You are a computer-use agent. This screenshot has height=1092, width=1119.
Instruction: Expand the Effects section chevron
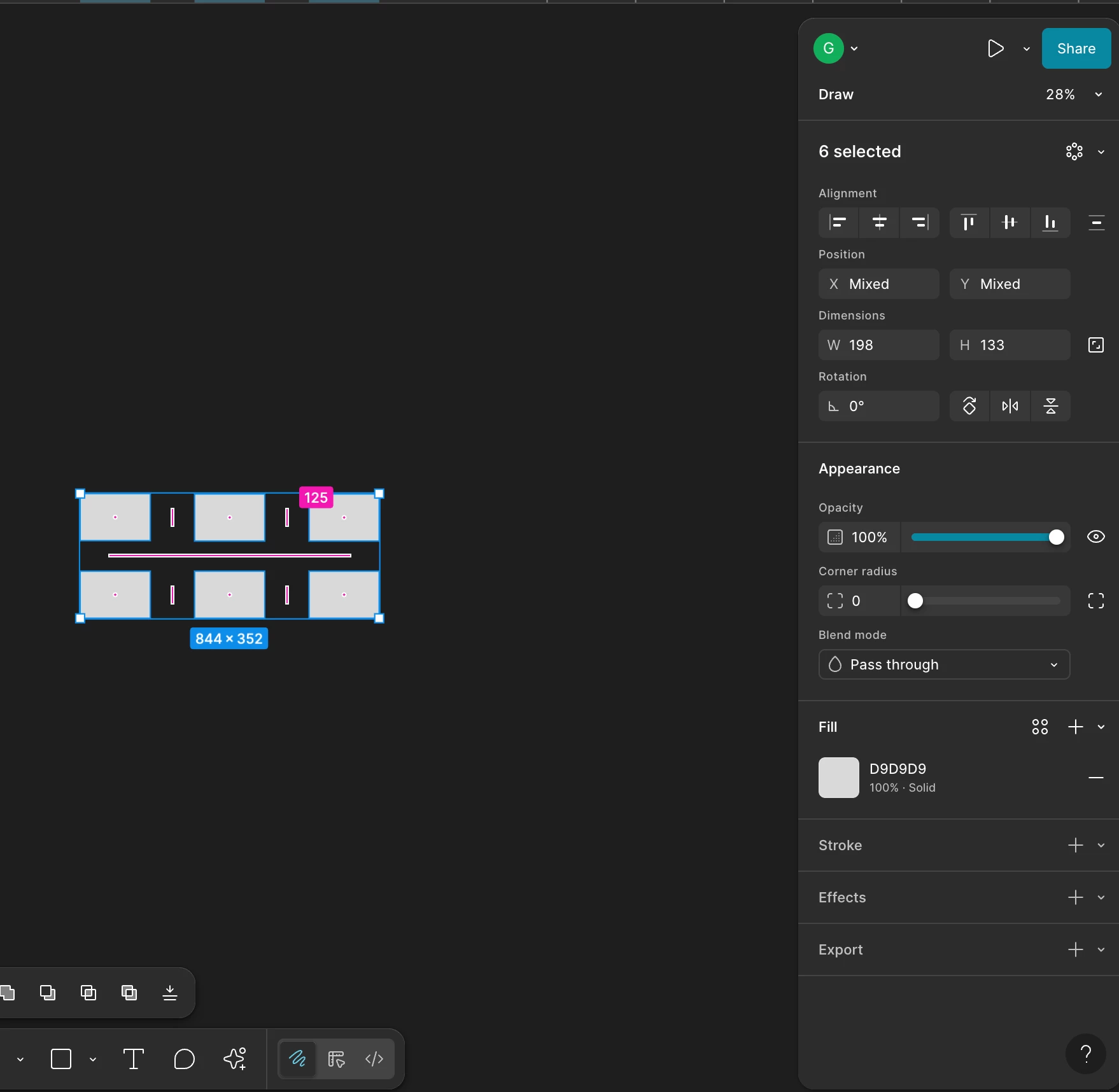tap(1101, 897)
